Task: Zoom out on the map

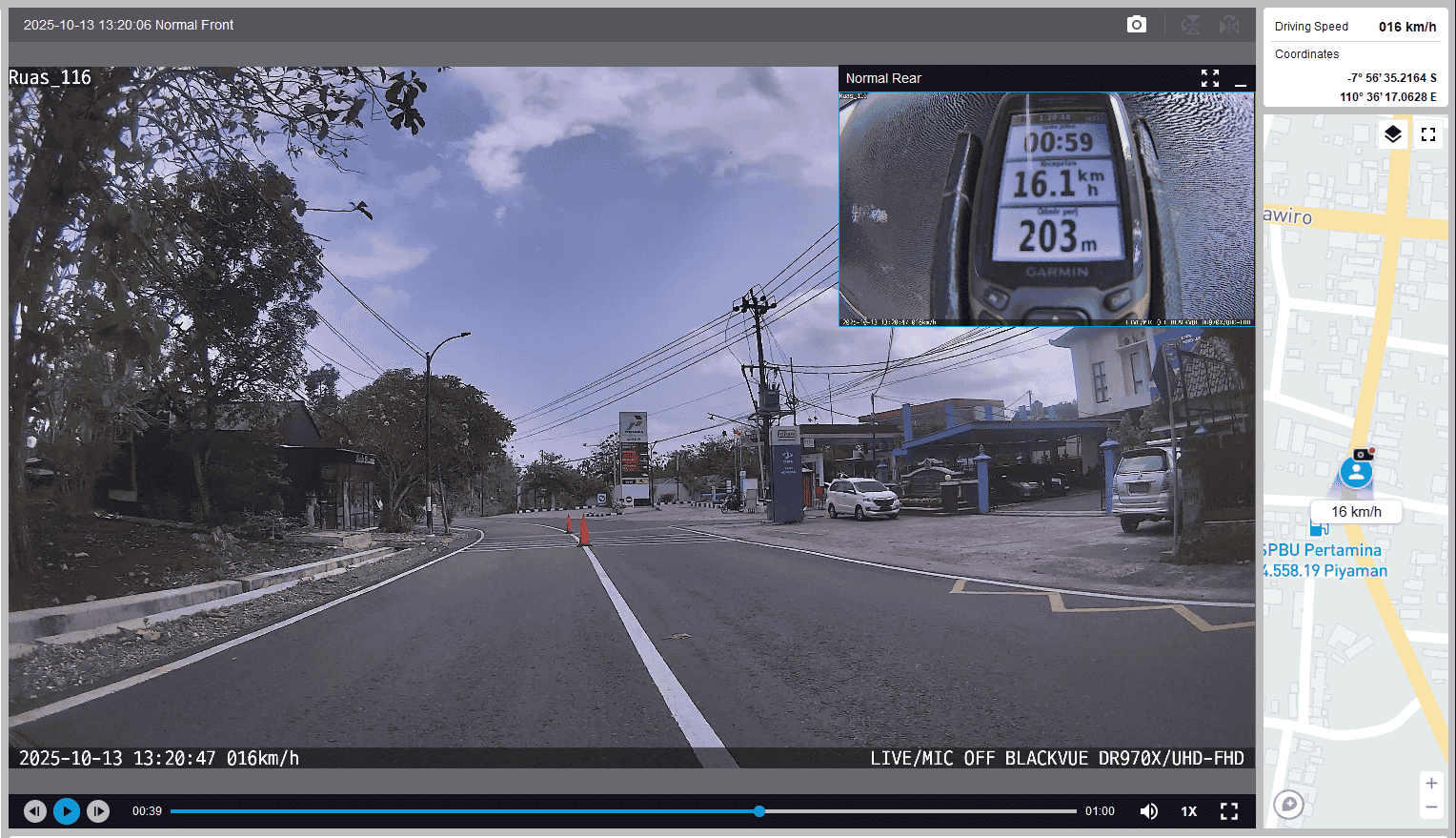Action: click(x=1430, y=807)
